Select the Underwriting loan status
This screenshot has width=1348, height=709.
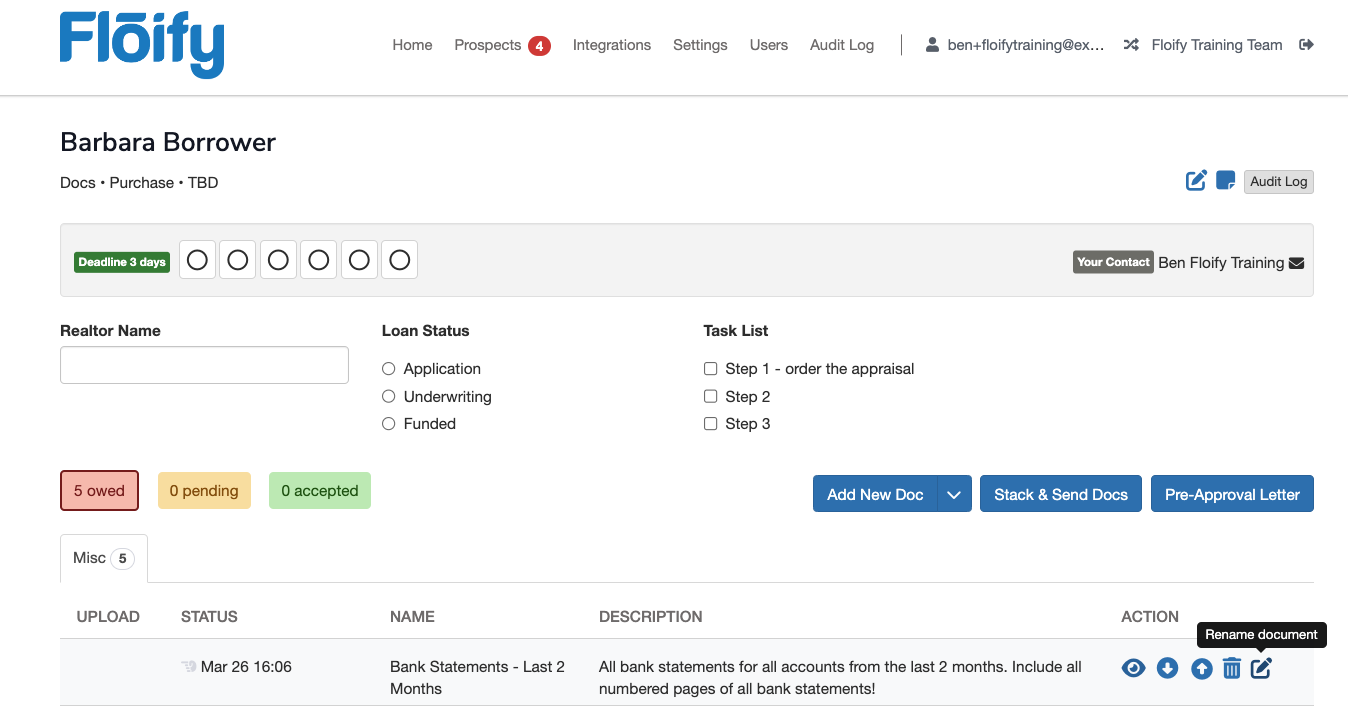click(389, 397)
